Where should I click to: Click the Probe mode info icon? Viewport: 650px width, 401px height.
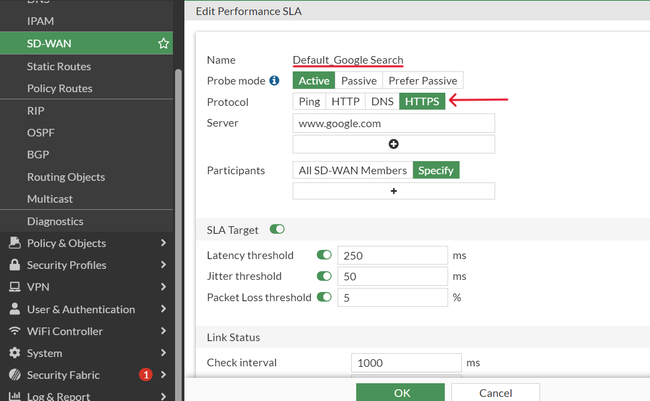click(x=274, y=80)
